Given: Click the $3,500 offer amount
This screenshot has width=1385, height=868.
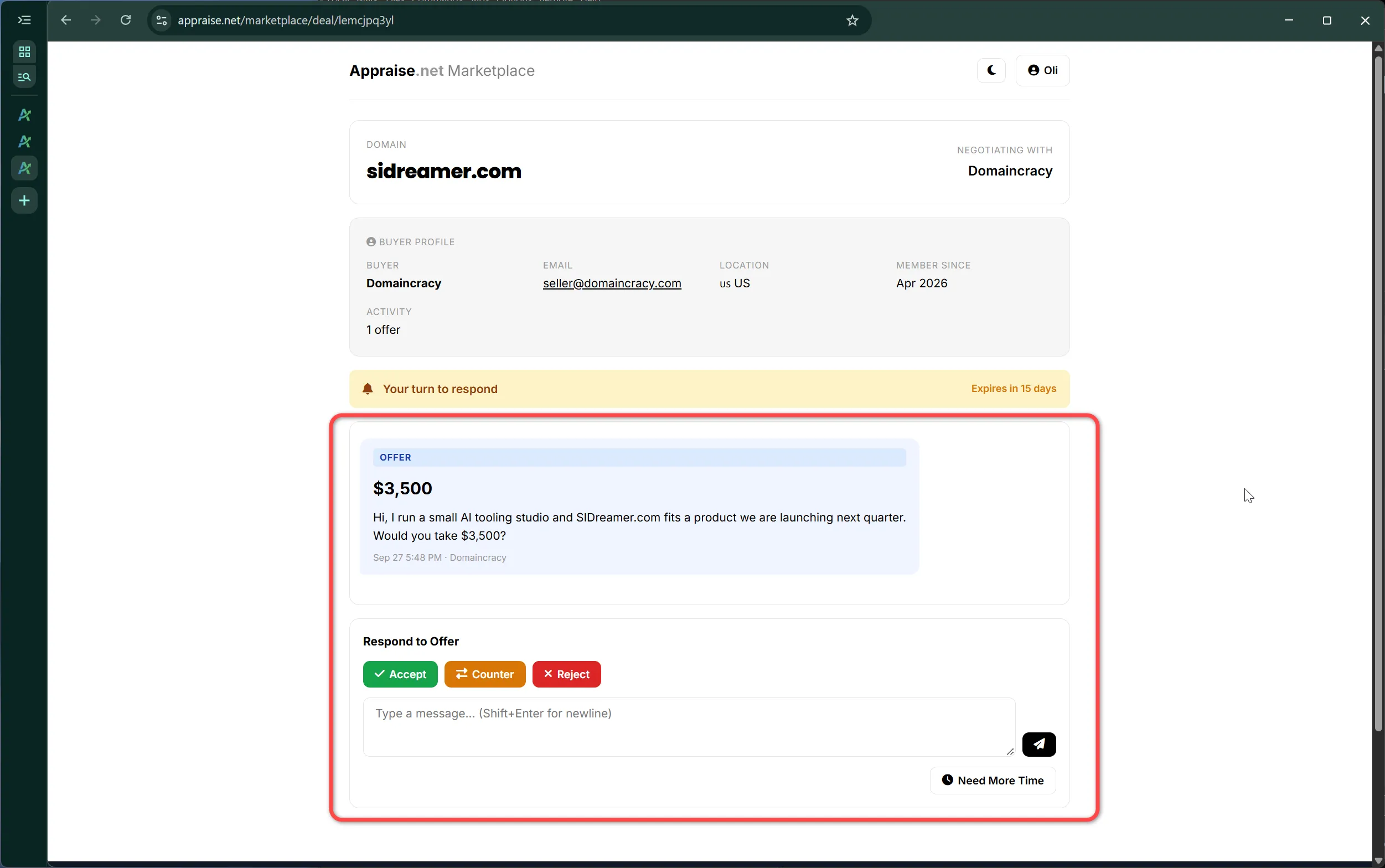Looking at the screenshot, I should coord(402,488).
